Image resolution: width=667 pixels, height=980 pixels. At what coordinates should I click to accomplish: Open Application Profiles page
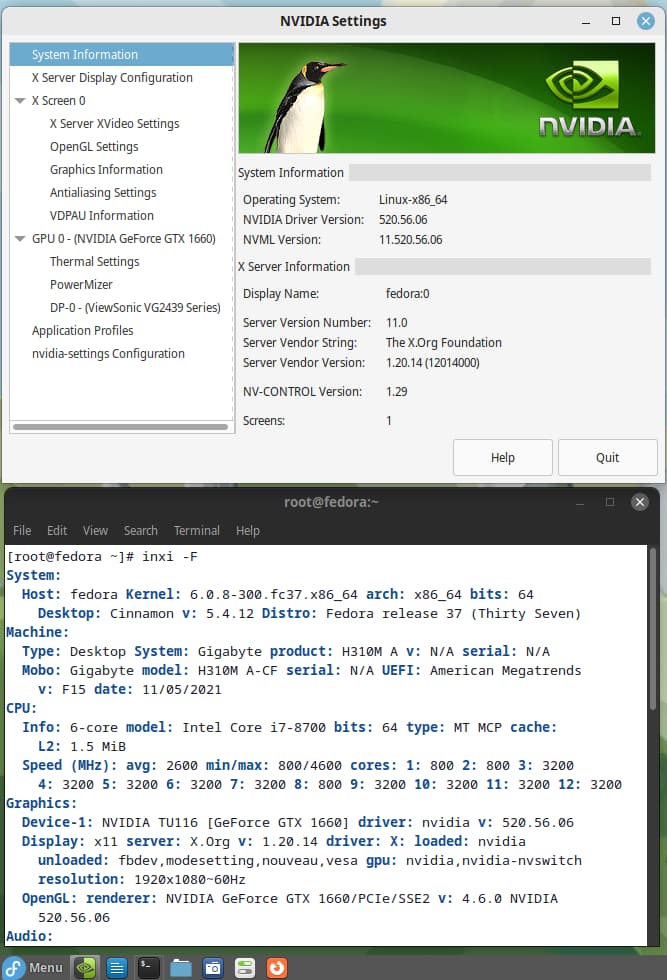click(83, 331)
